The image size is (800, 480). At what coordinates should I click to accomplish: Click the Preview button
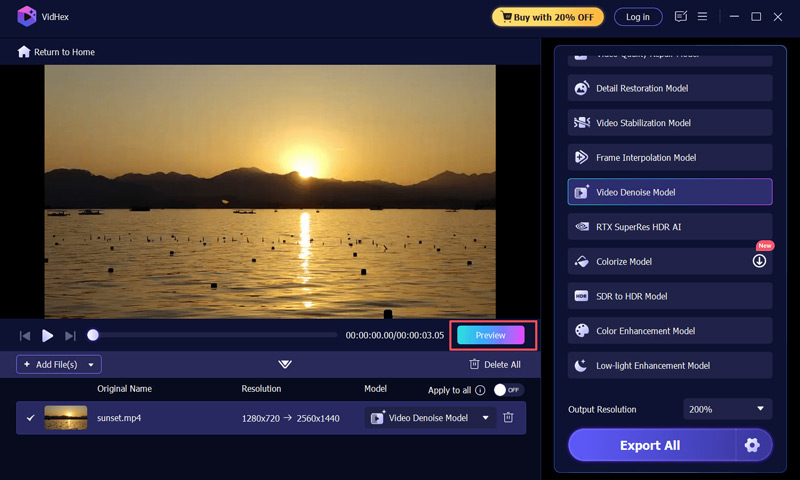[490, 336]
